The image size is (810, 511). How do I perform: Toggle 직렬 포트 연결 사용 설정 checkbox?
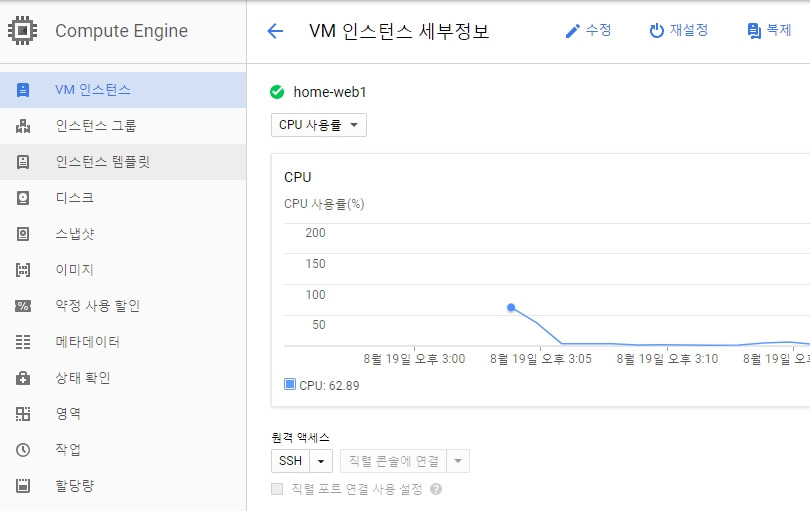click(x=277, y=489)
